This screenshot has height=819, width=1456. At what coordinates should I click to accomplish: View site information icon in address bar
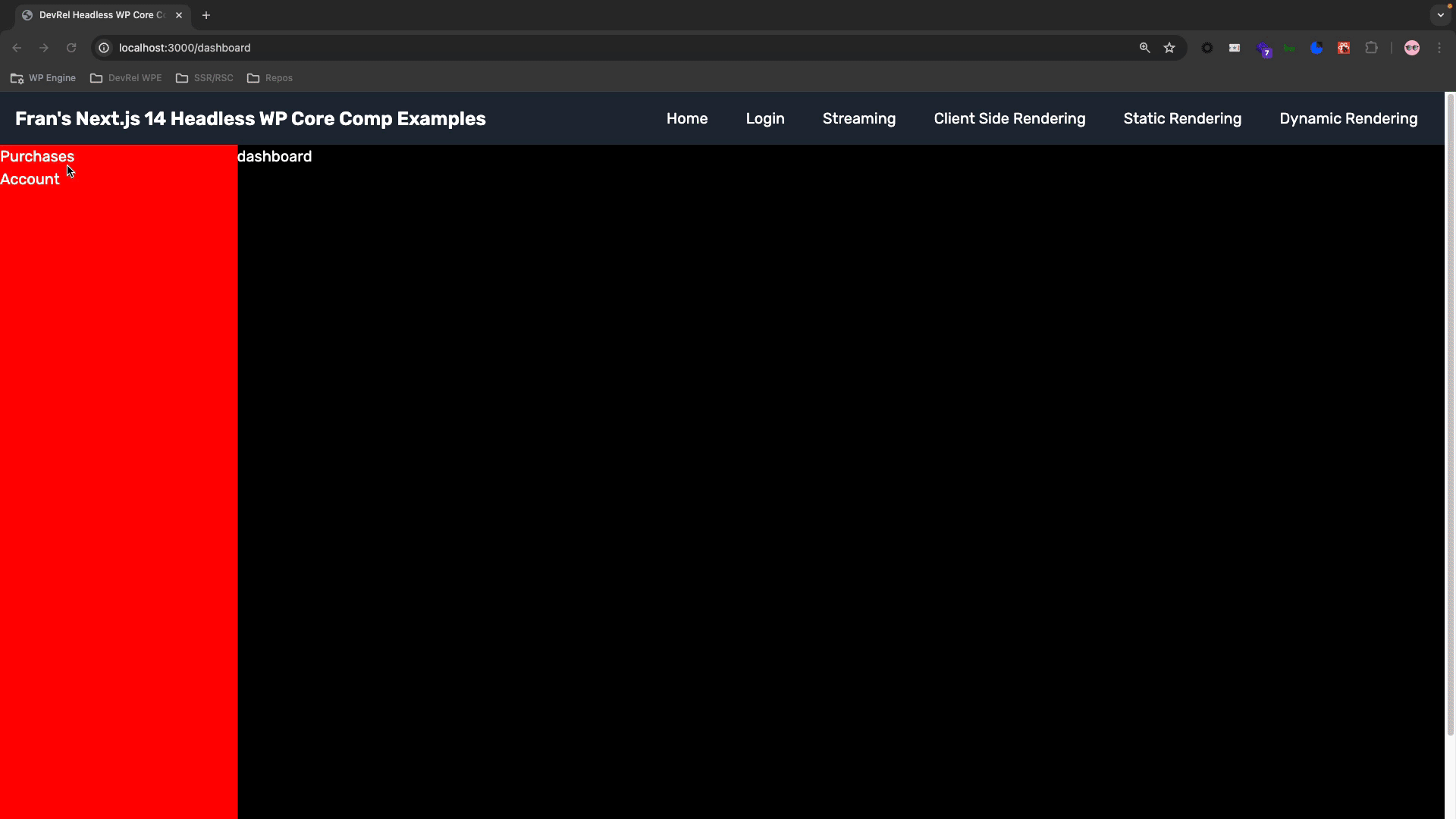click(105, 48)
